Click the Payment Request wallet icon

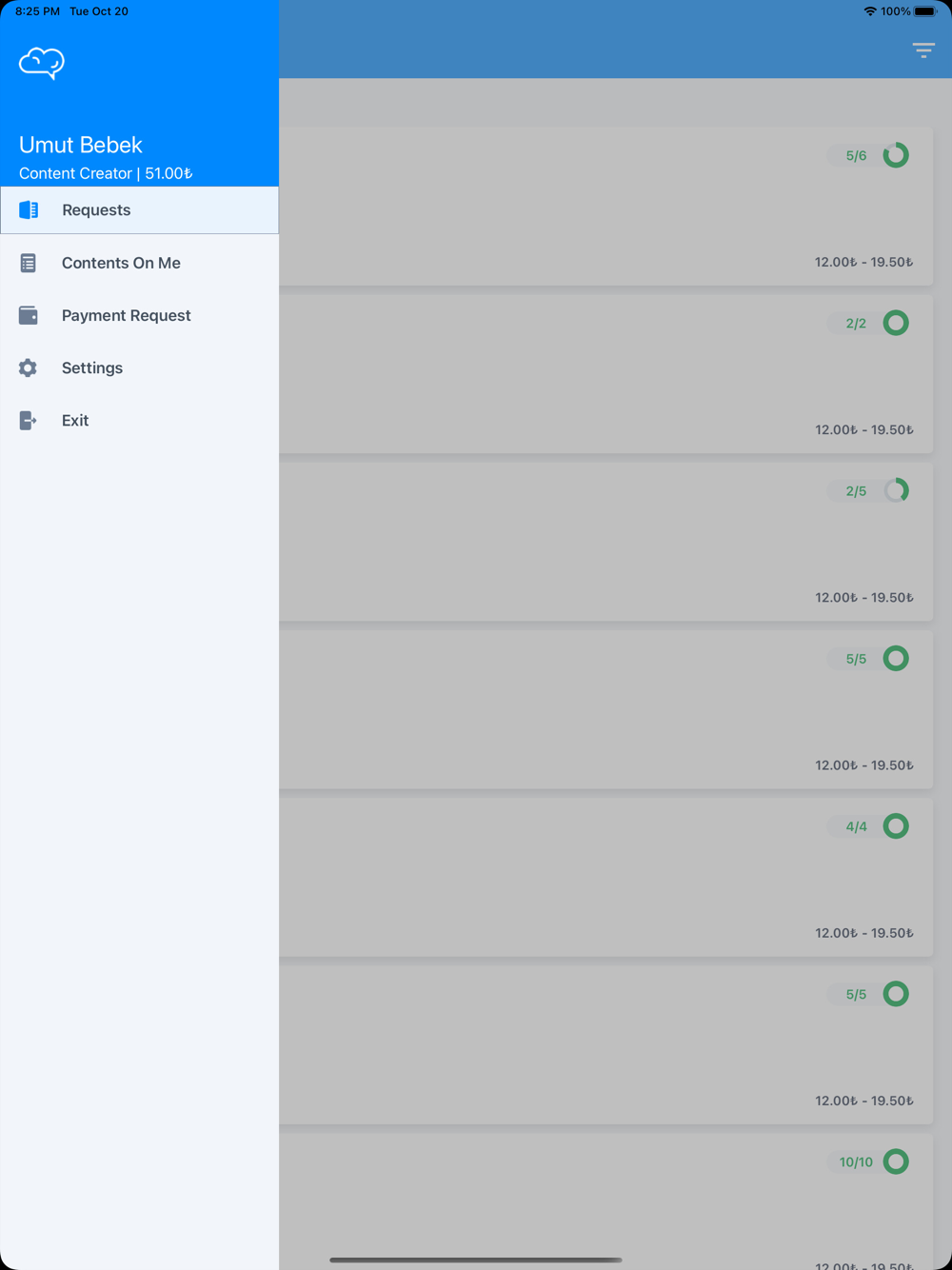pyautogui.click(x=29, y=315)
